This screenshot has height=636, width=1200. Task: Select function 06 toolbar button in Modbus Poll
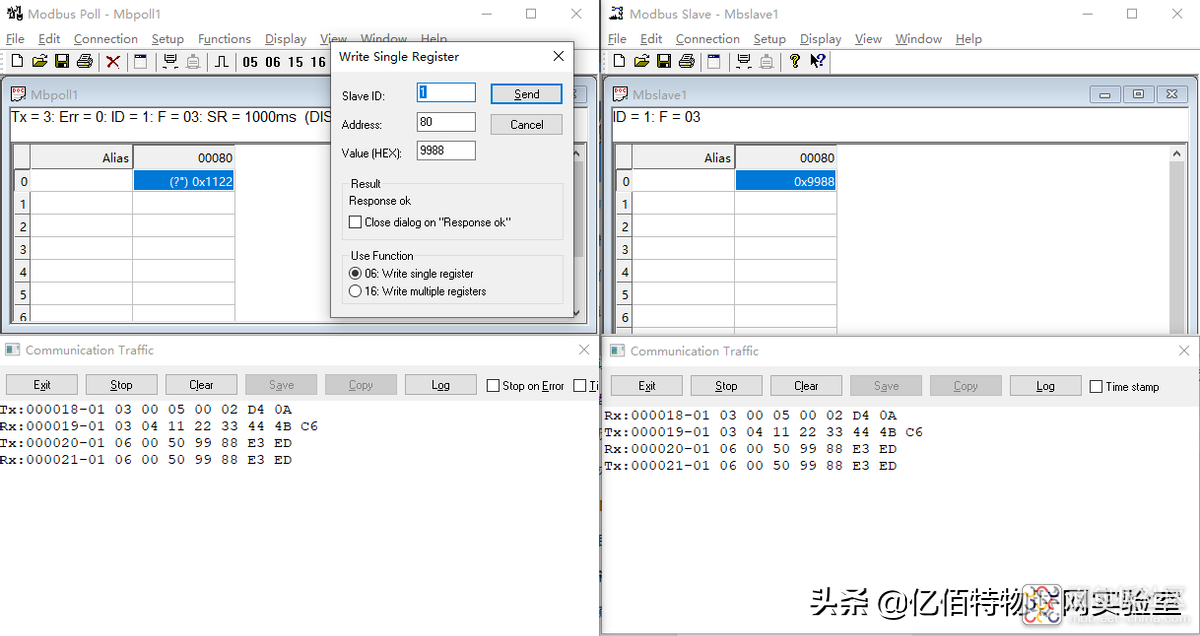coord(273,62)
